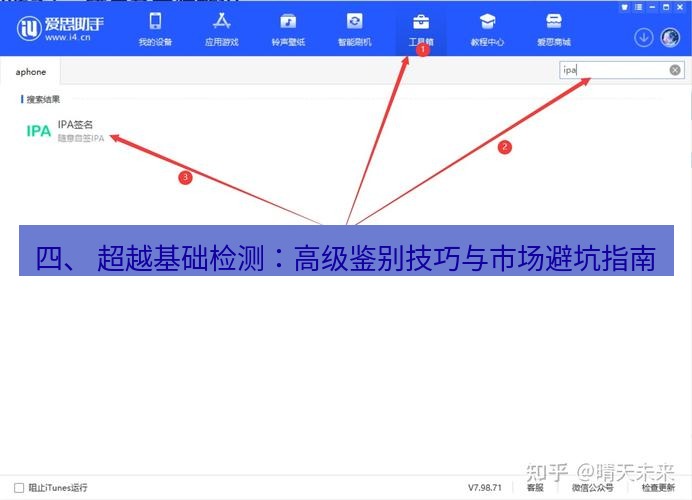The width and height of the screenshot is (692, 500).
Task: Click the download manager arrow icon
Action: [x=643, y=38]
